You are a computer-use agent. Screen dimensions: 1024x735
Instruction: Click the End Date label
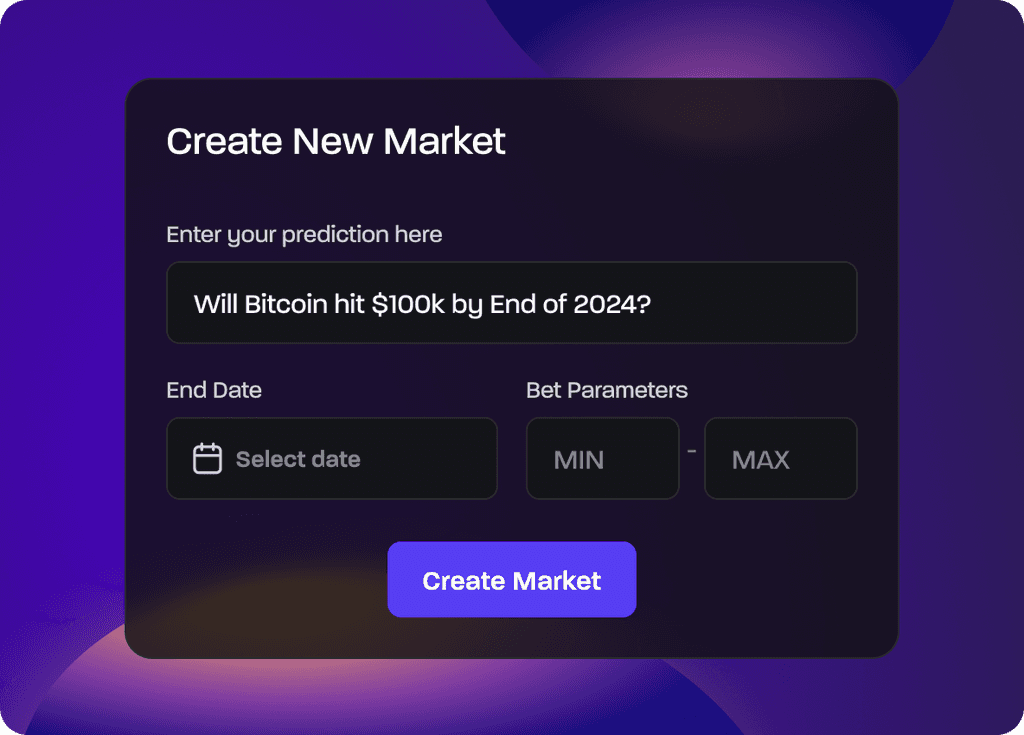(x=214, y=390)
